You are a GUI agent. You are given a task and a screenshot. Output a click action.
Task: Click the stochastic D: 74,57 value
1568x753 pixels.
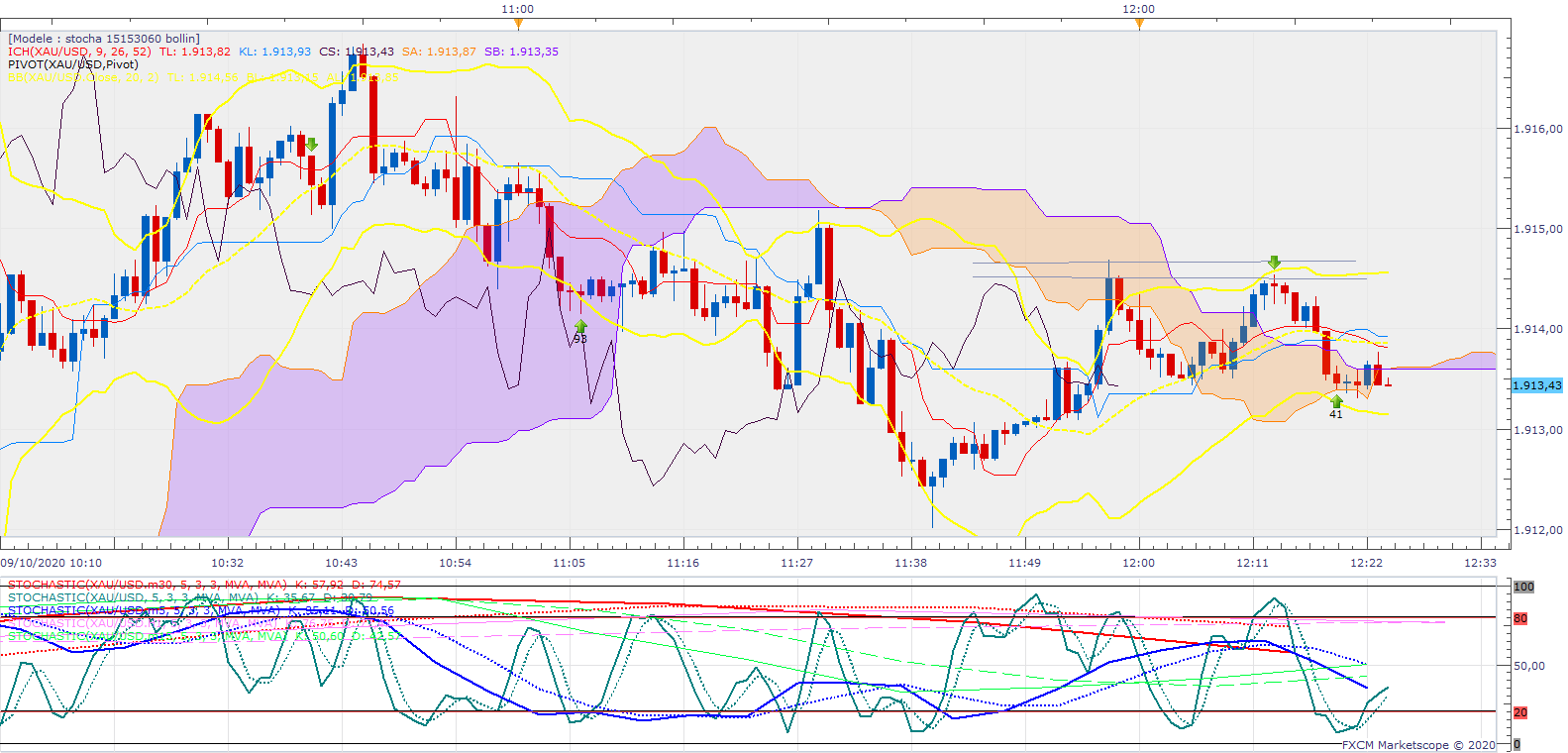(376, 585)
